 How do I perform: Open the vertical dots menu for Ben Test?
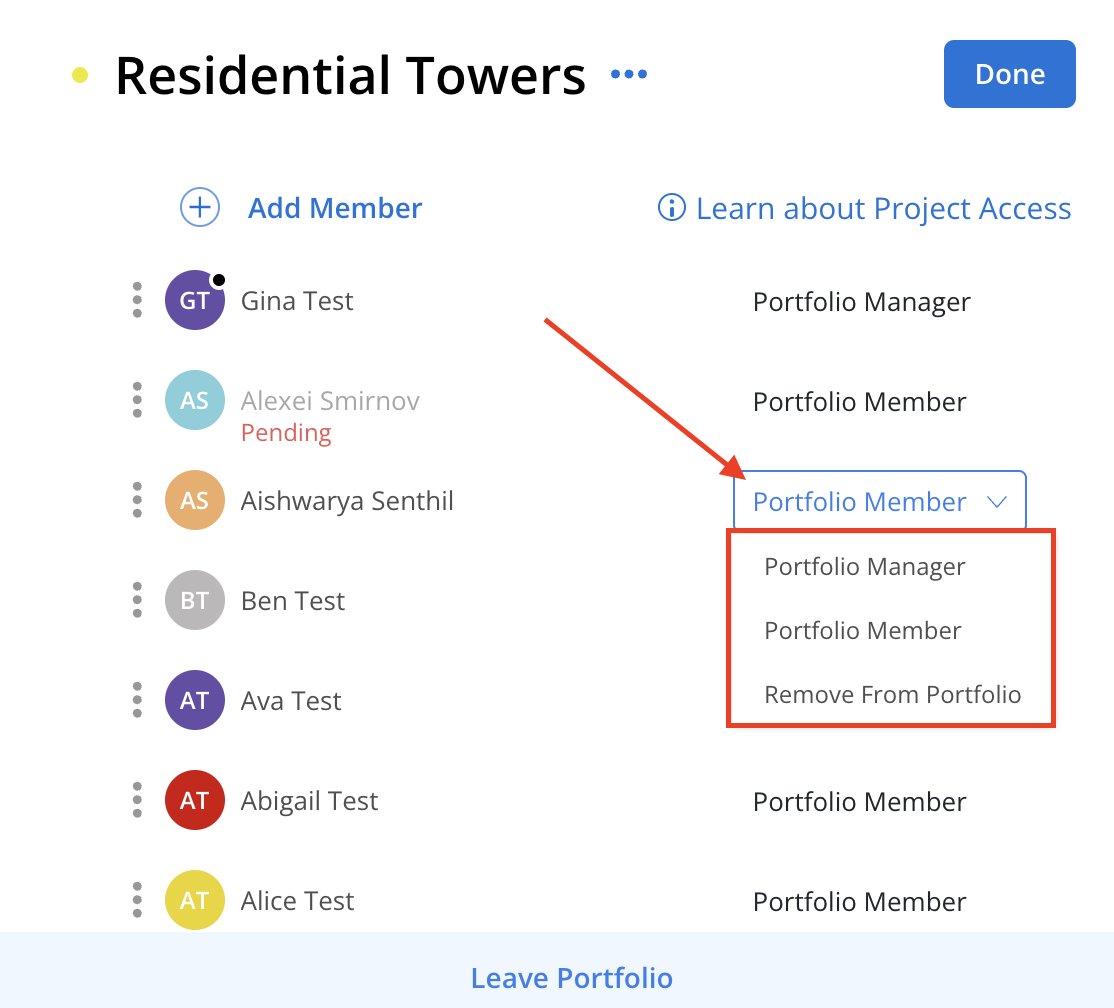pos(137,600)
